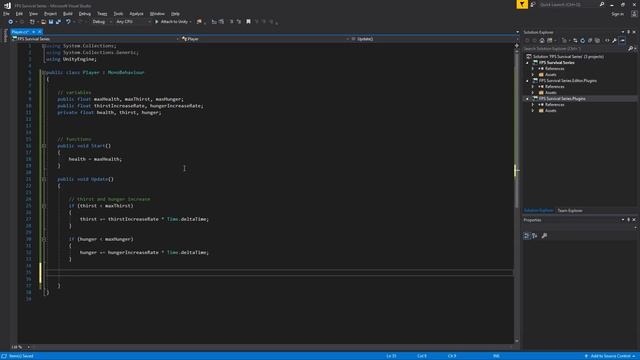This screenshot has height=360, width=640.
Task: Click the Save All toolbar icon
Action: click(58, 22)
